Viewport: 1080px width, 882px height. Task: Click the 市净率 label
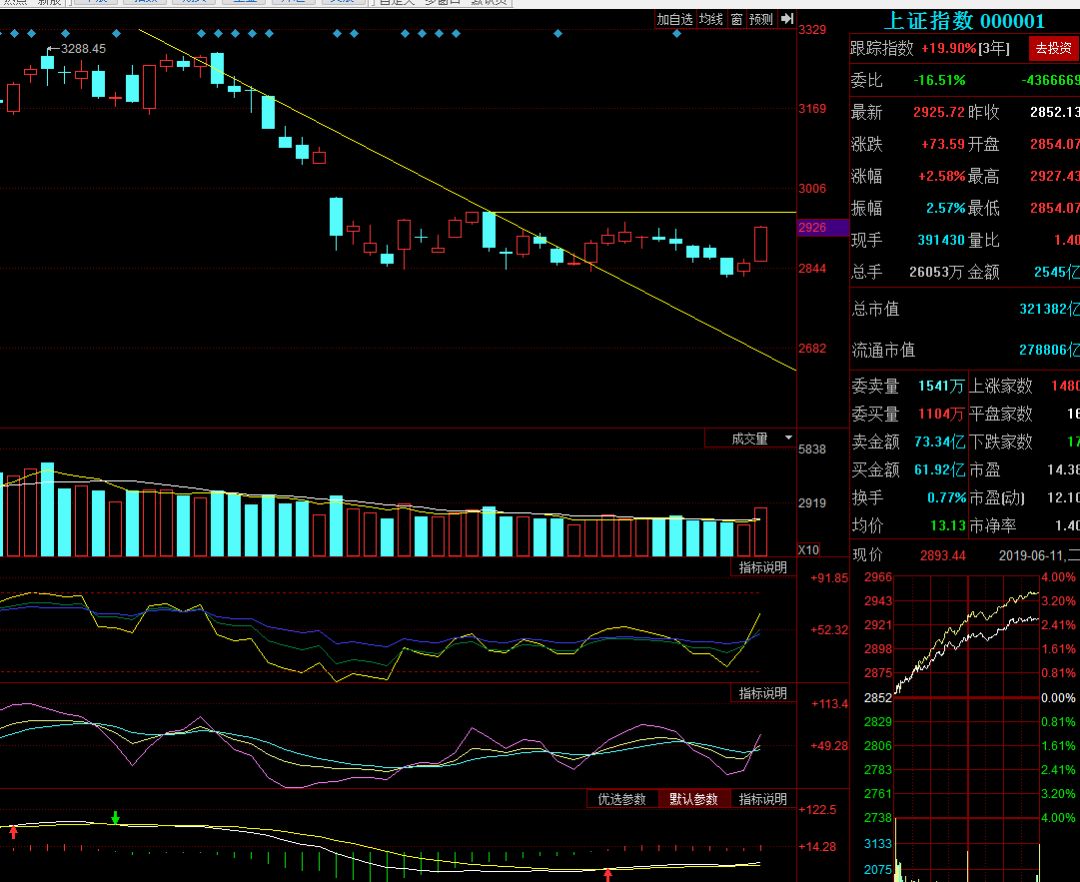(x=993, y=526)
